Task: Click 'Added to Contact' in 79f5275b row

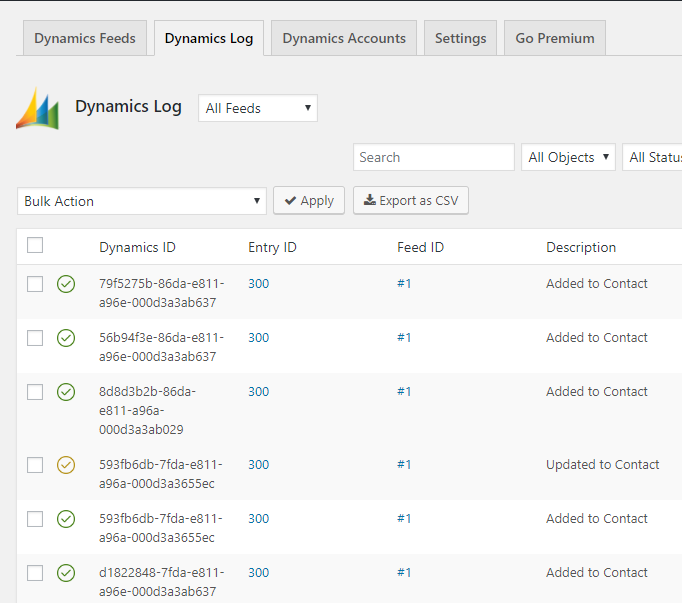Action: [597, 284]
